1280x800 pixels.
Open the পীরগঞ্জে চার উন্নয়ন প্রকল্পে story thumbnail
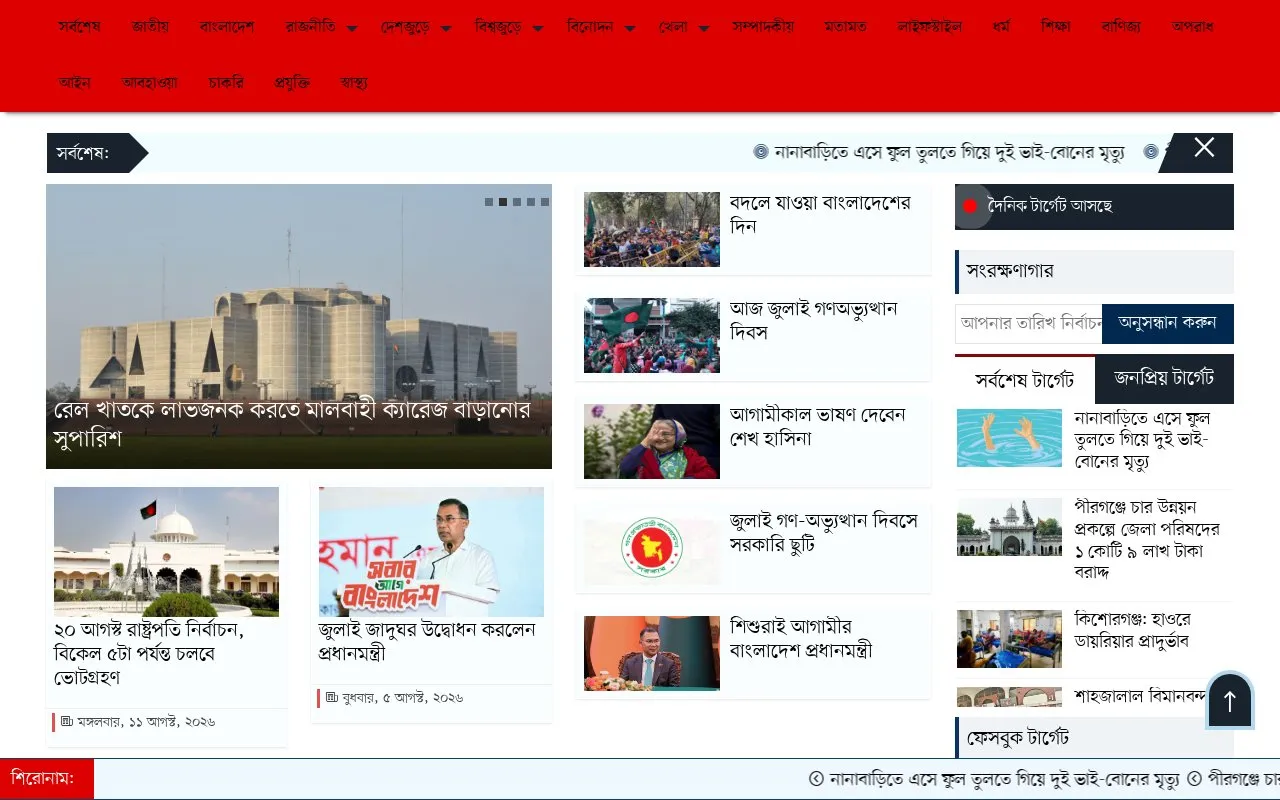click(1009, 527)
